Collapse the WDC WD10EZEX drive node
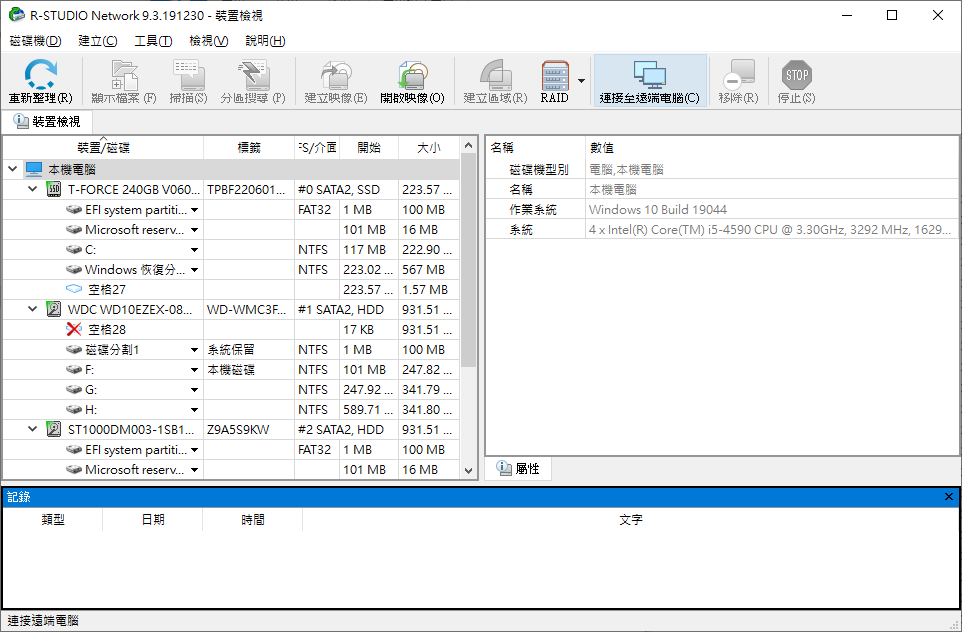Image resolution: width=962 pixels, height=632 pixels. 33,309
